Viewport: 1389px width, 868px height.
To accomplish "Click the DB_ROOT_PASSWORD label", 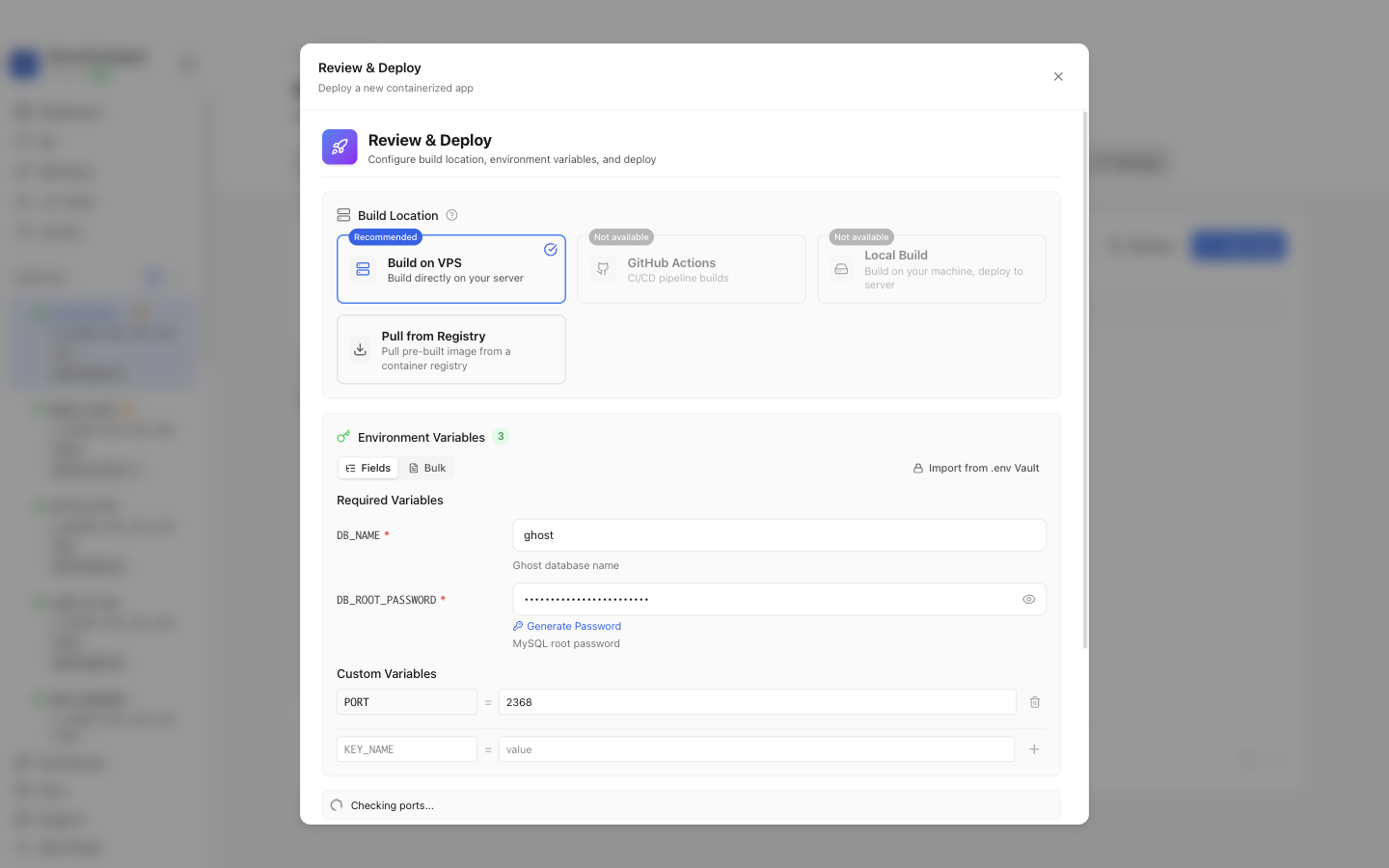I will 386,600.
